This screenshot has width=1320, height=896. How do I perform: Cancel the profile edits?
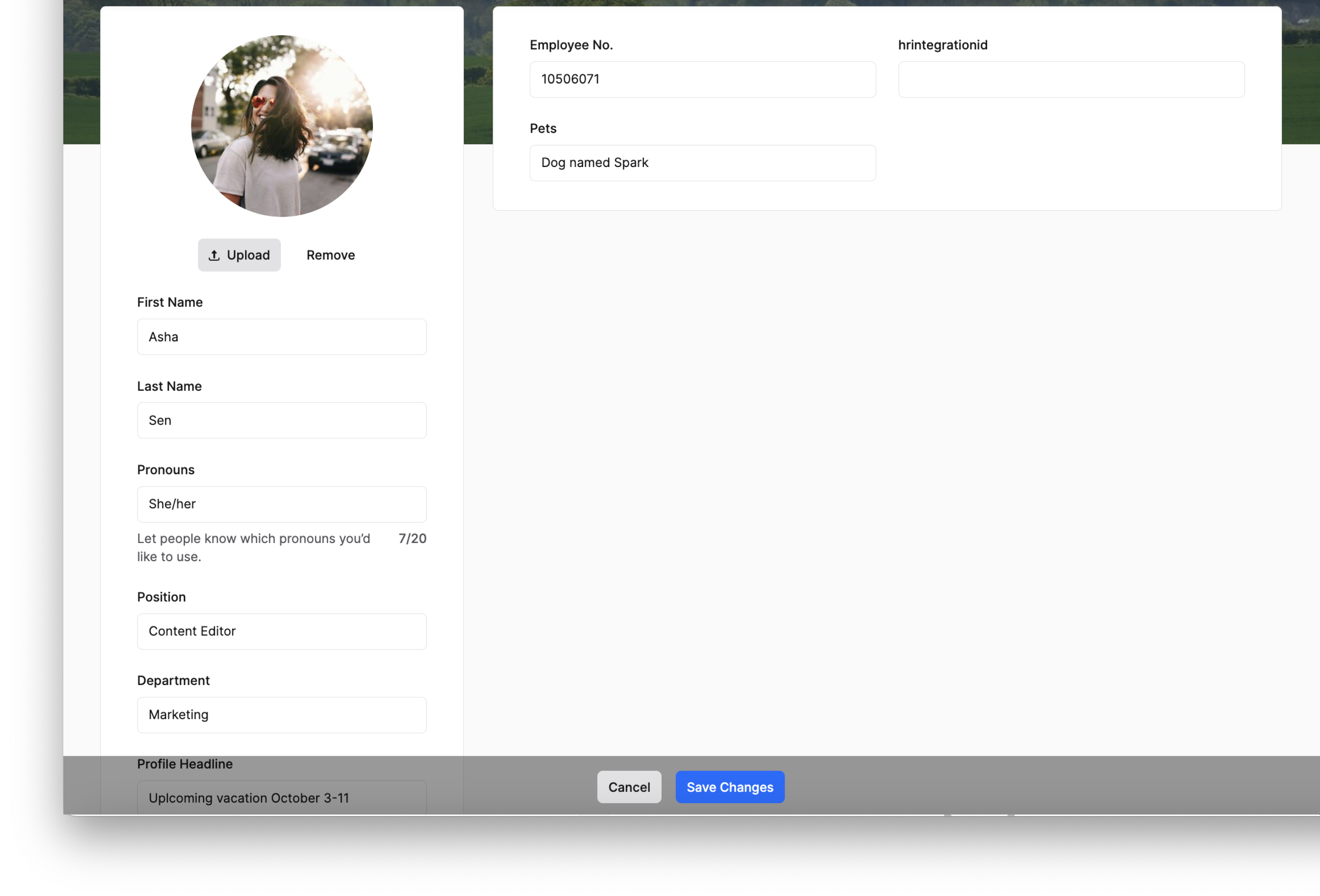click(629, 787)
